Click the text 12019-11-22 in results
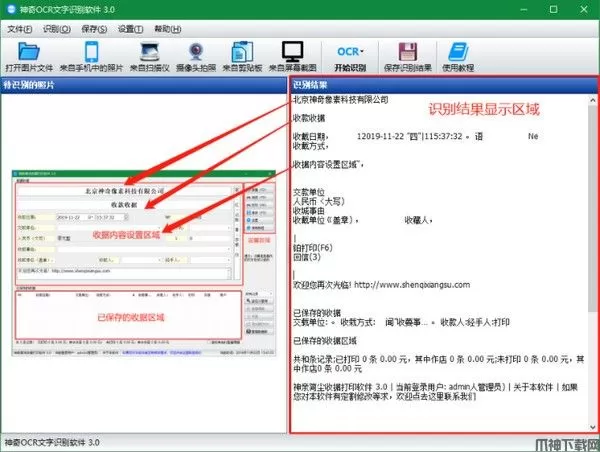The height and width of the screenshot is (452, 600). (379, 136)
